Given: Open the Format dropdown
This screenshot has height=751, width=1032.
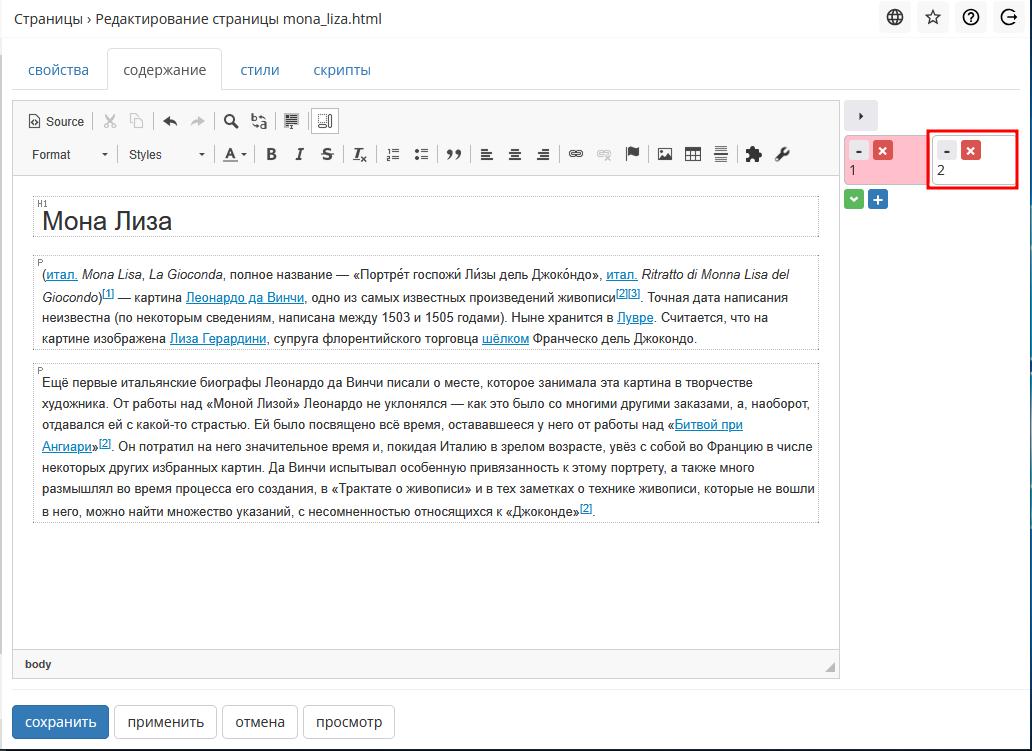Looking at the screenshot, I should point(69,154).
